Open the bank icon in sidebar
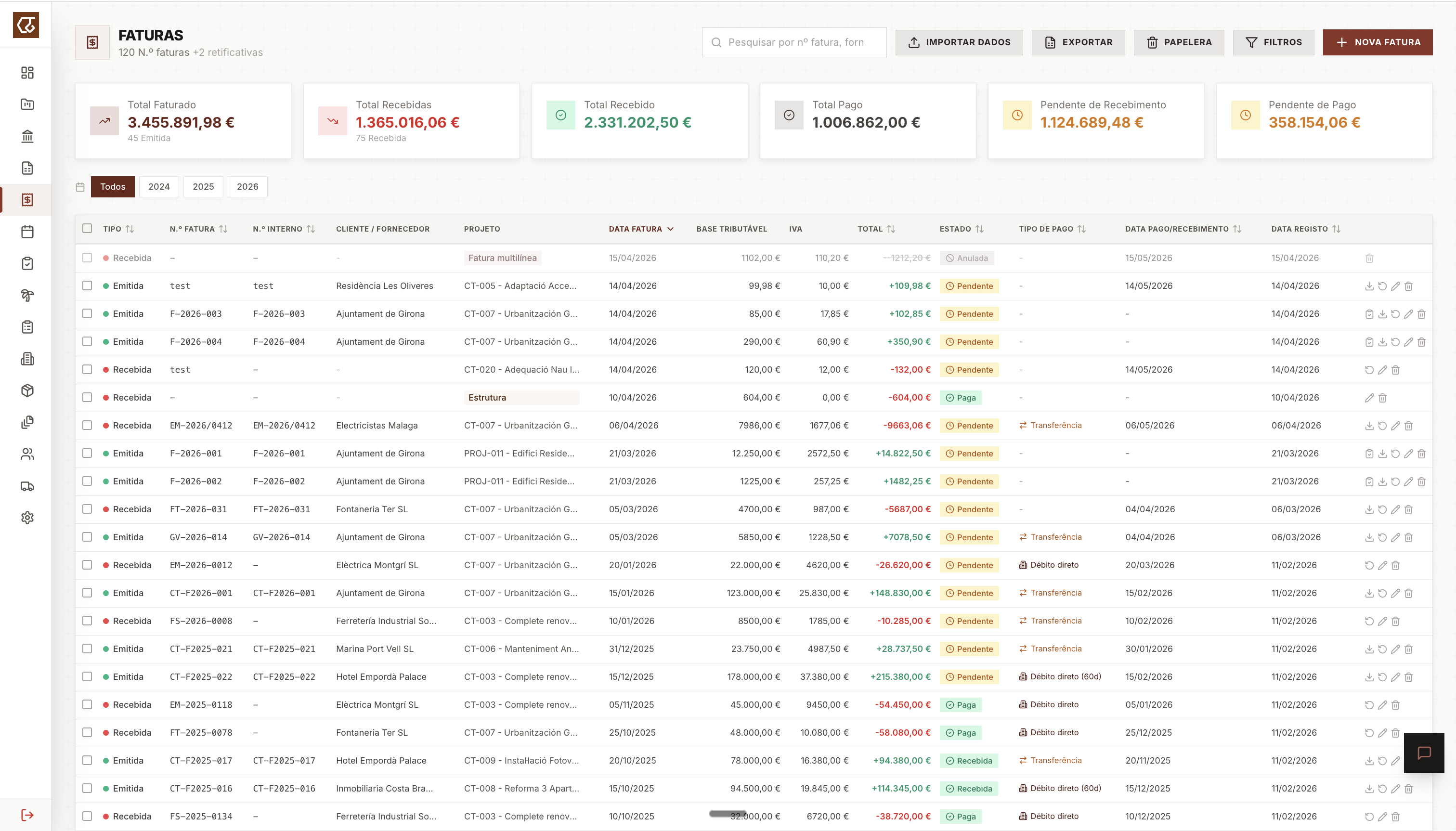The image size is (1456, 831). click(x=27, y=136)
